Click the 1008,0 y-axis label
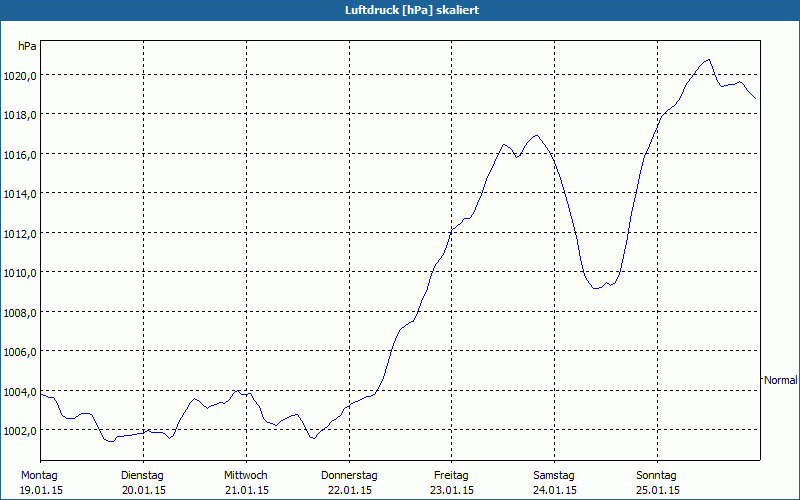Viewport: 800px width, 500px height. 20,312
